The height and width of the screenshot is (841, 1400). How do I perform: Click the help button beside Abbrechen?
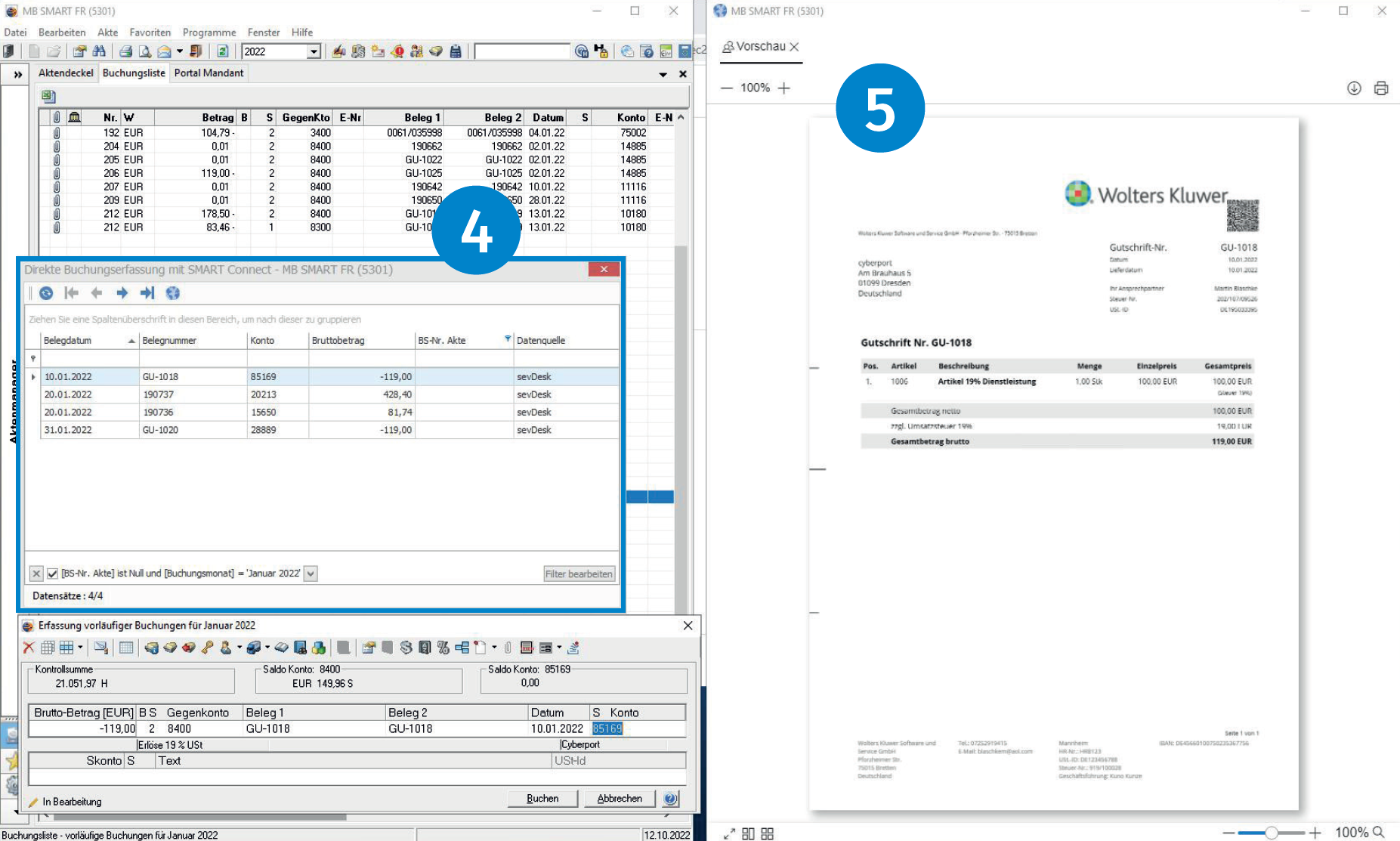coord(670,799)
